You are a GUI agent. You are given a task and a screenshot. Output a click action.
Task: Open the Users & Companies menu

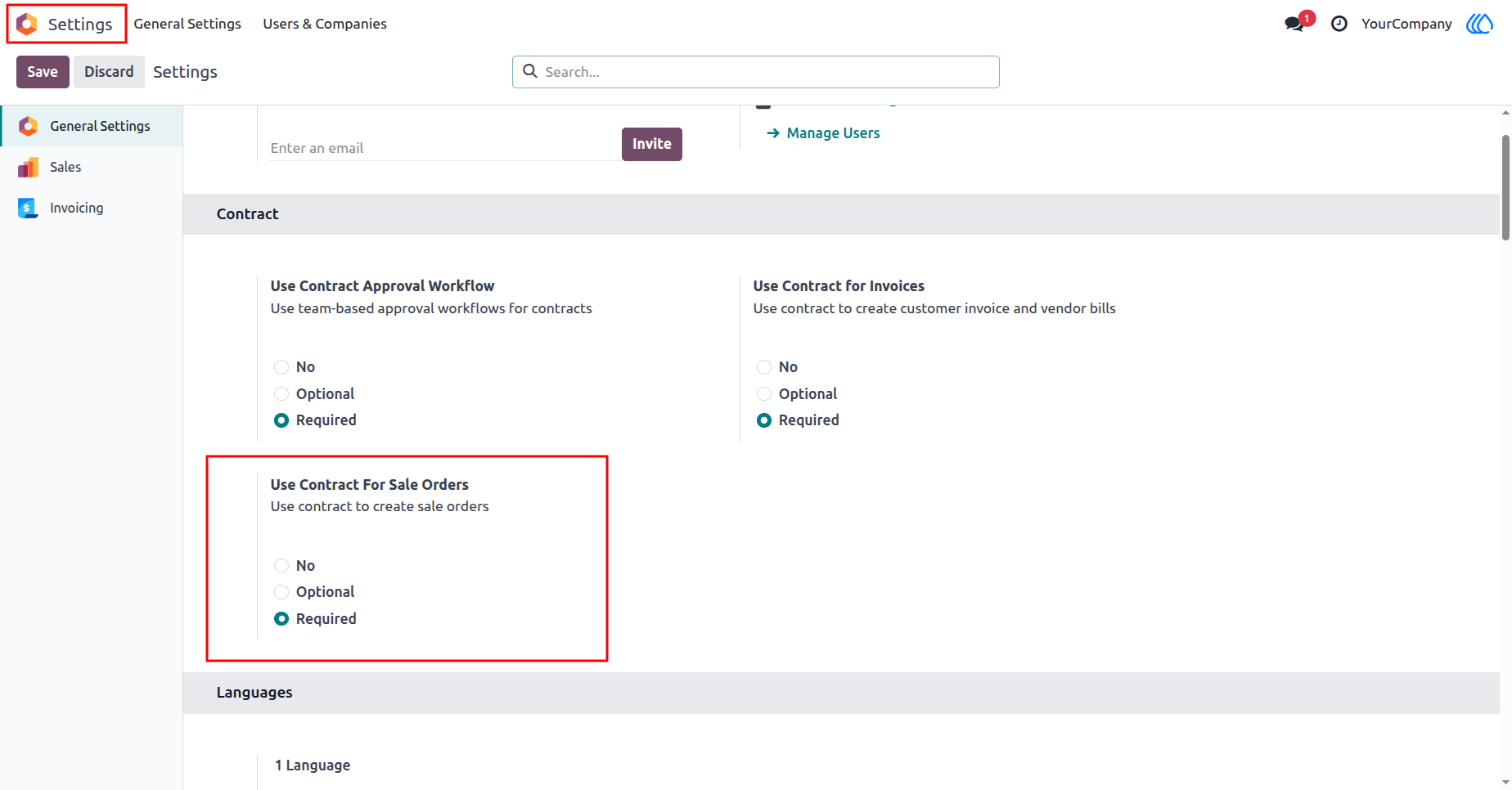325,24
